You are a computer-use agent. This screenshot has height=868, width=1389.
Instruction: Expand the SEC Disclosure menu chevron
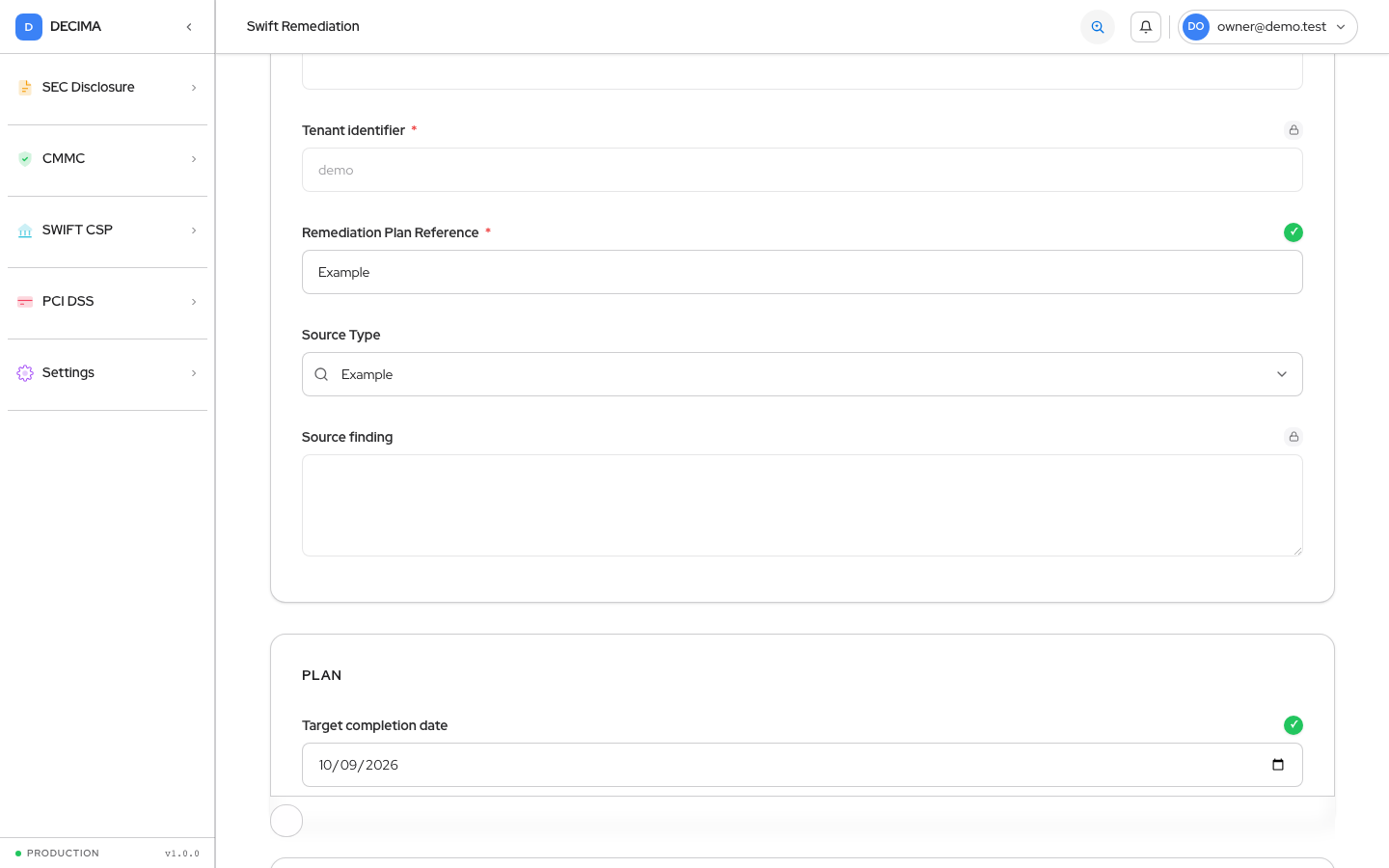(x=194, y=88)
